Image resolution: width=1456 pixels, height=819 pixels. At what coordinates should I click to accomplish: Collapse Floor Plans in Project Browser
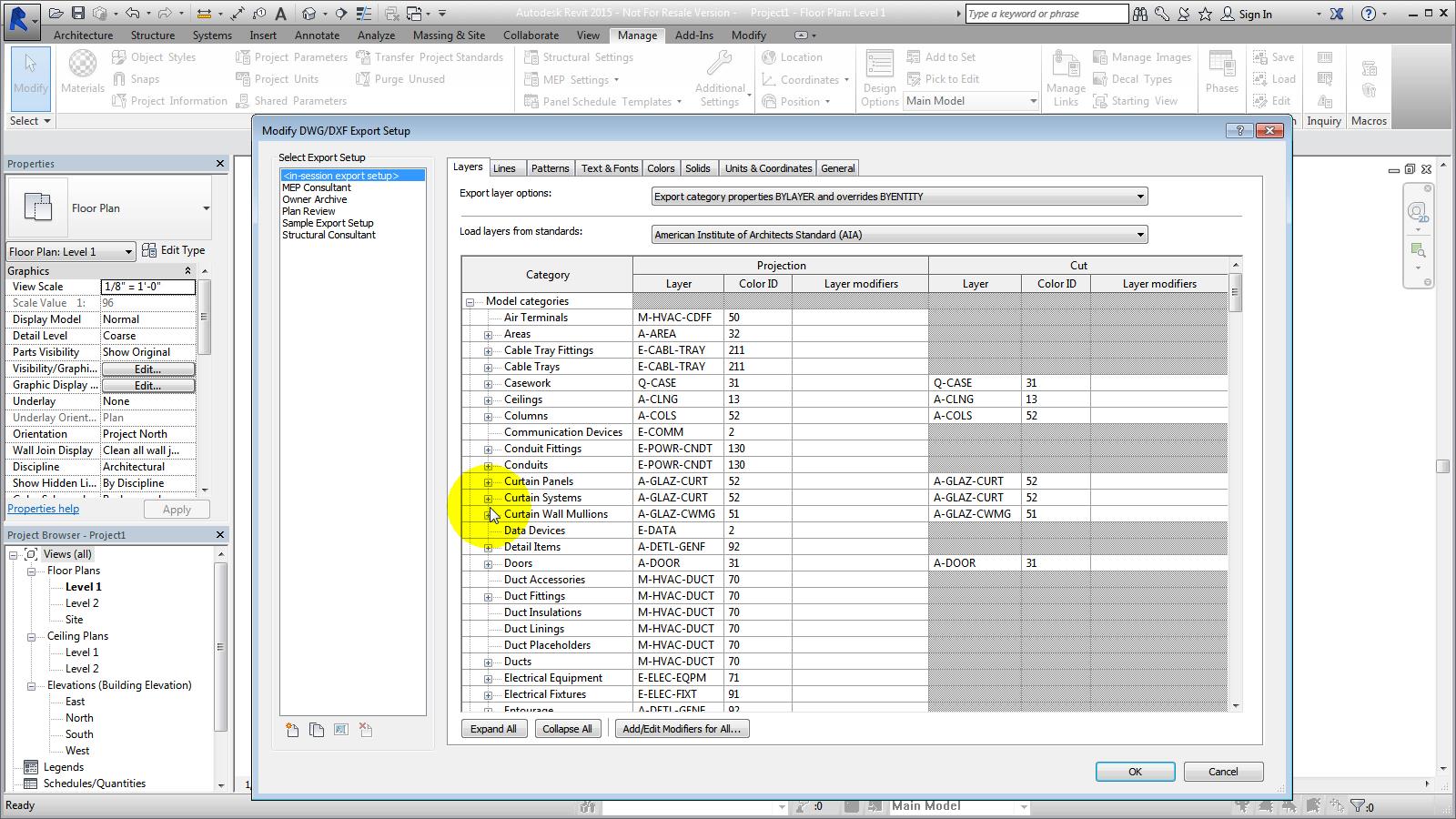pyautogui.click(x=31, y=571)
